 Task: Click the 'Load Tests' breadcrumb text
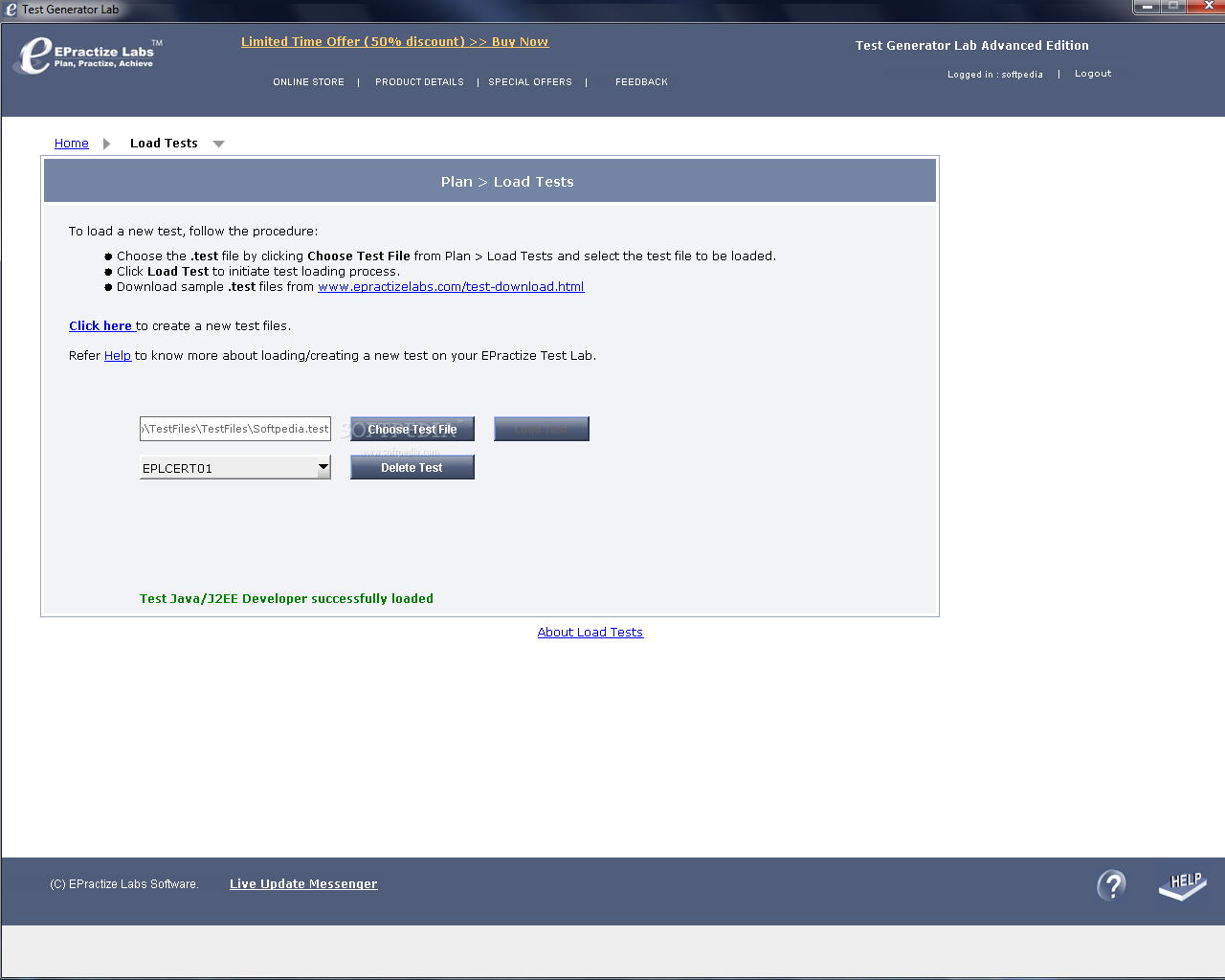click(x=164, y=144)
